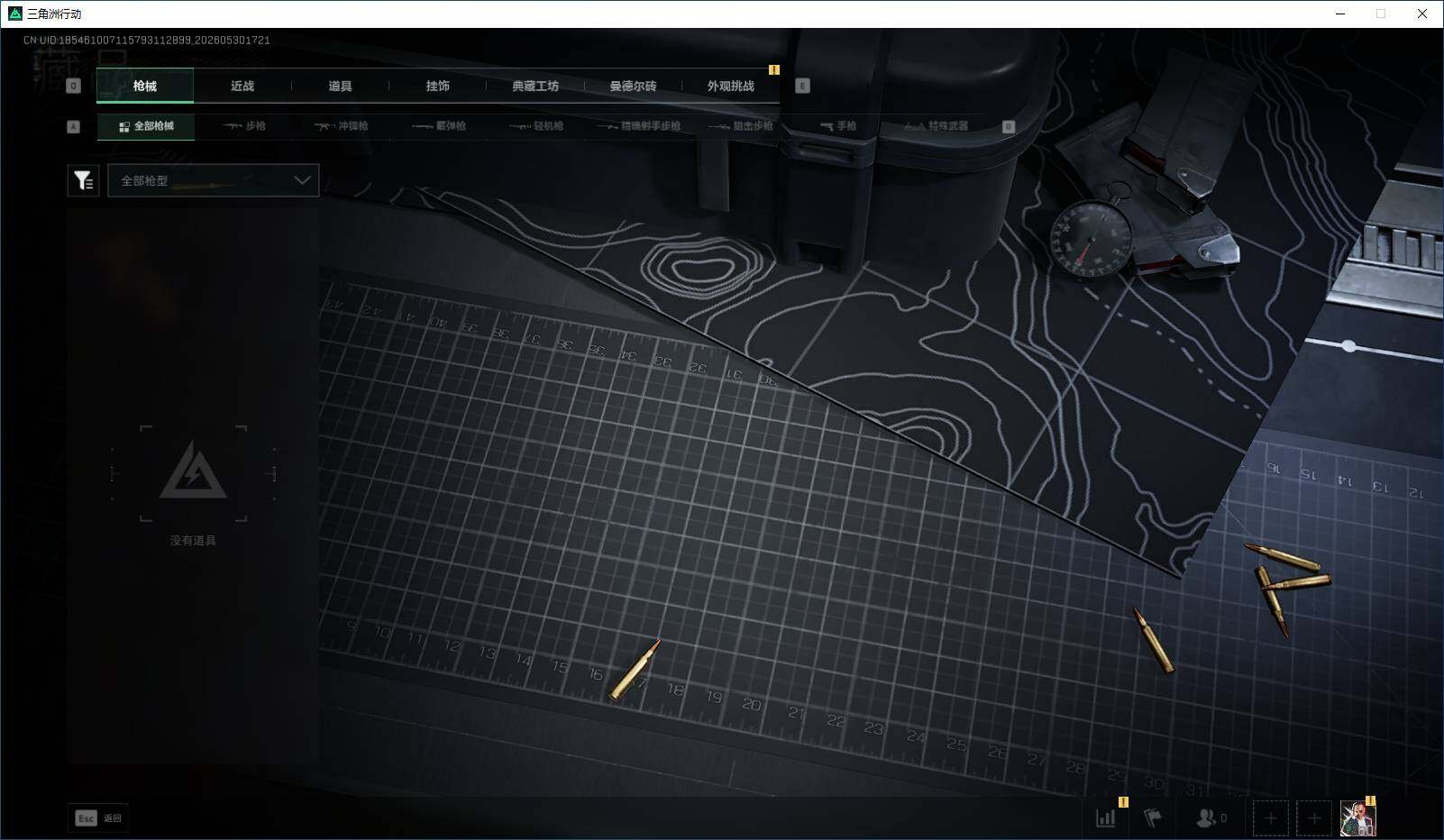Switch to the 近战 tab
1444x840 pixels.
click(x=242, y=86)
